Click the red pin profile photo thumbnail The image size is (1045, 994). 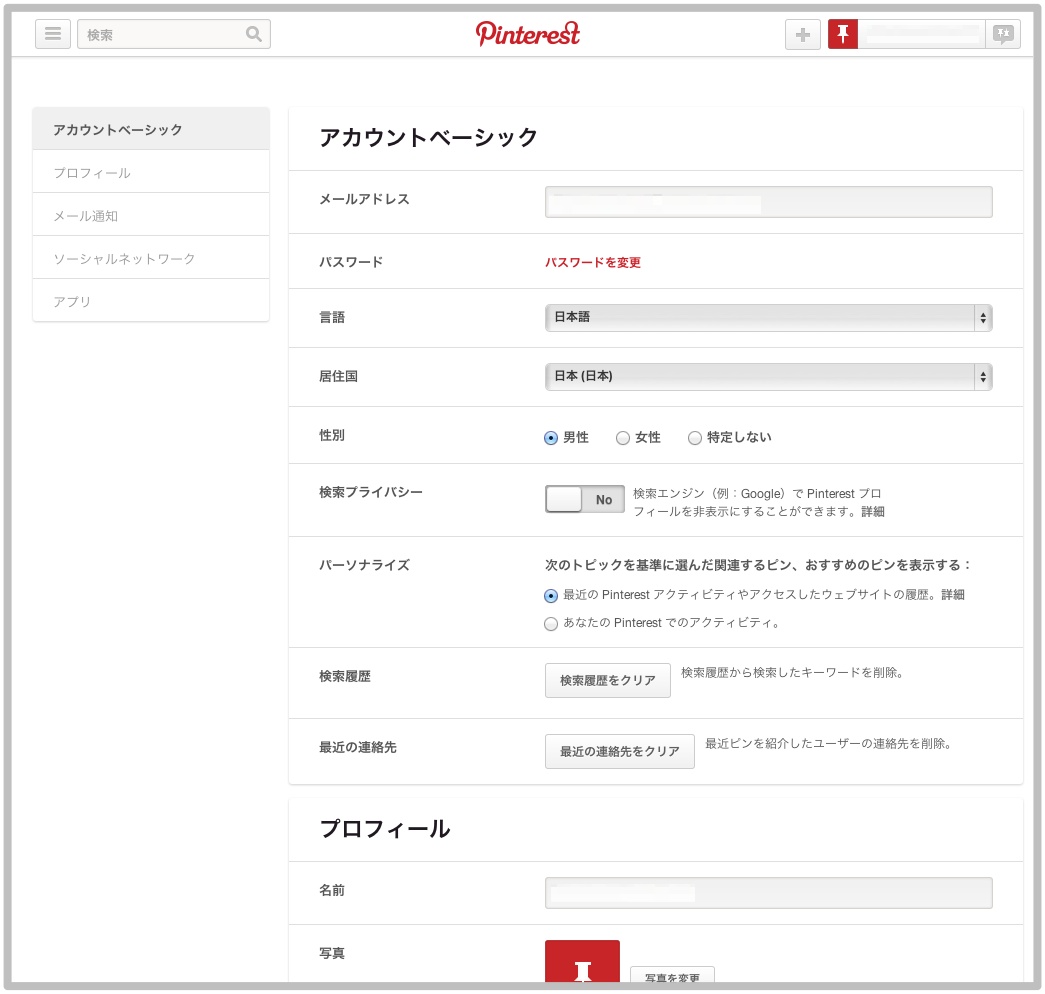coord(582,961)
